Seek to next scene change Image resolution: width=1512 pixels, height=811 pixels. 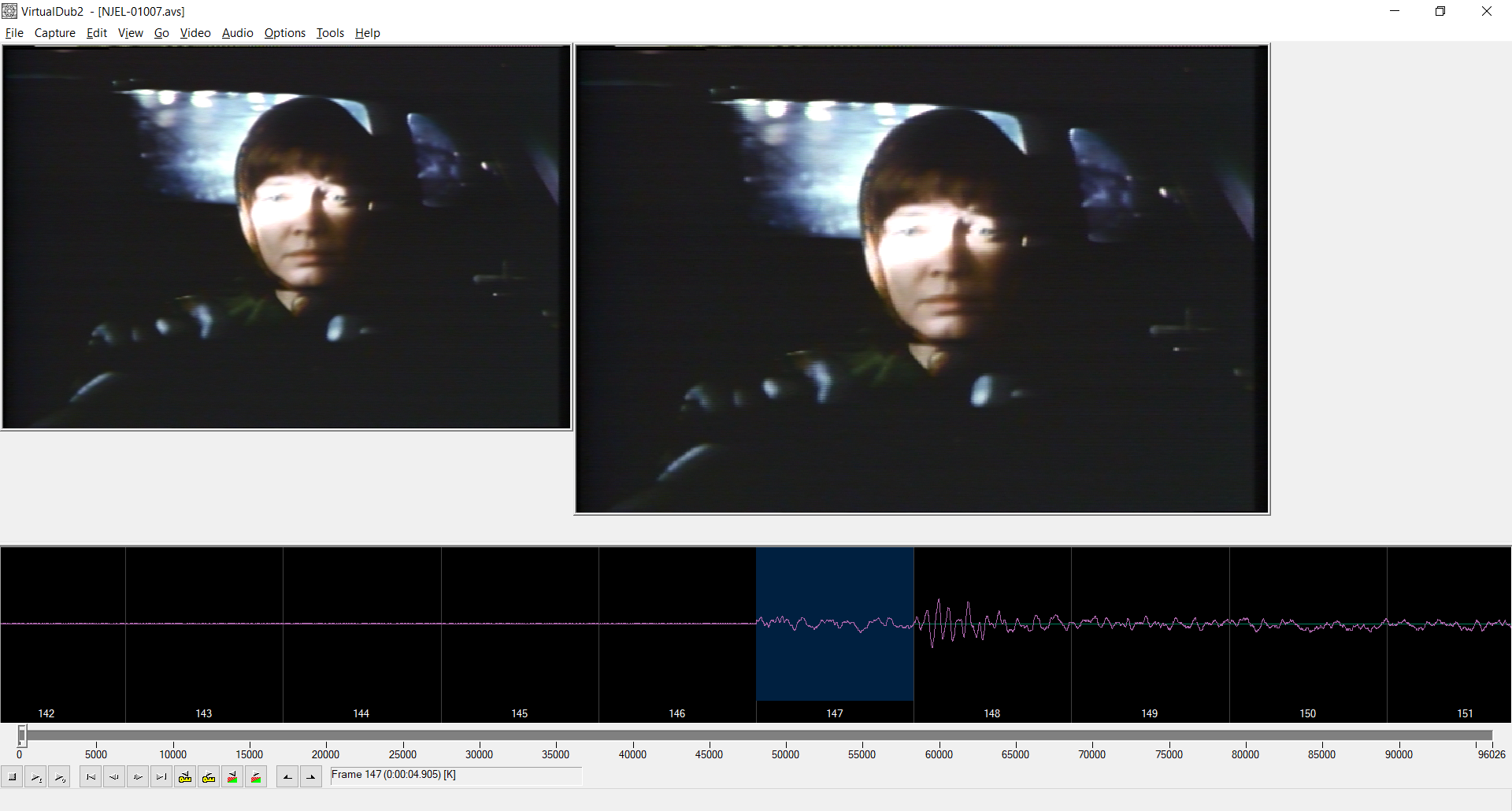pos(256,777)
